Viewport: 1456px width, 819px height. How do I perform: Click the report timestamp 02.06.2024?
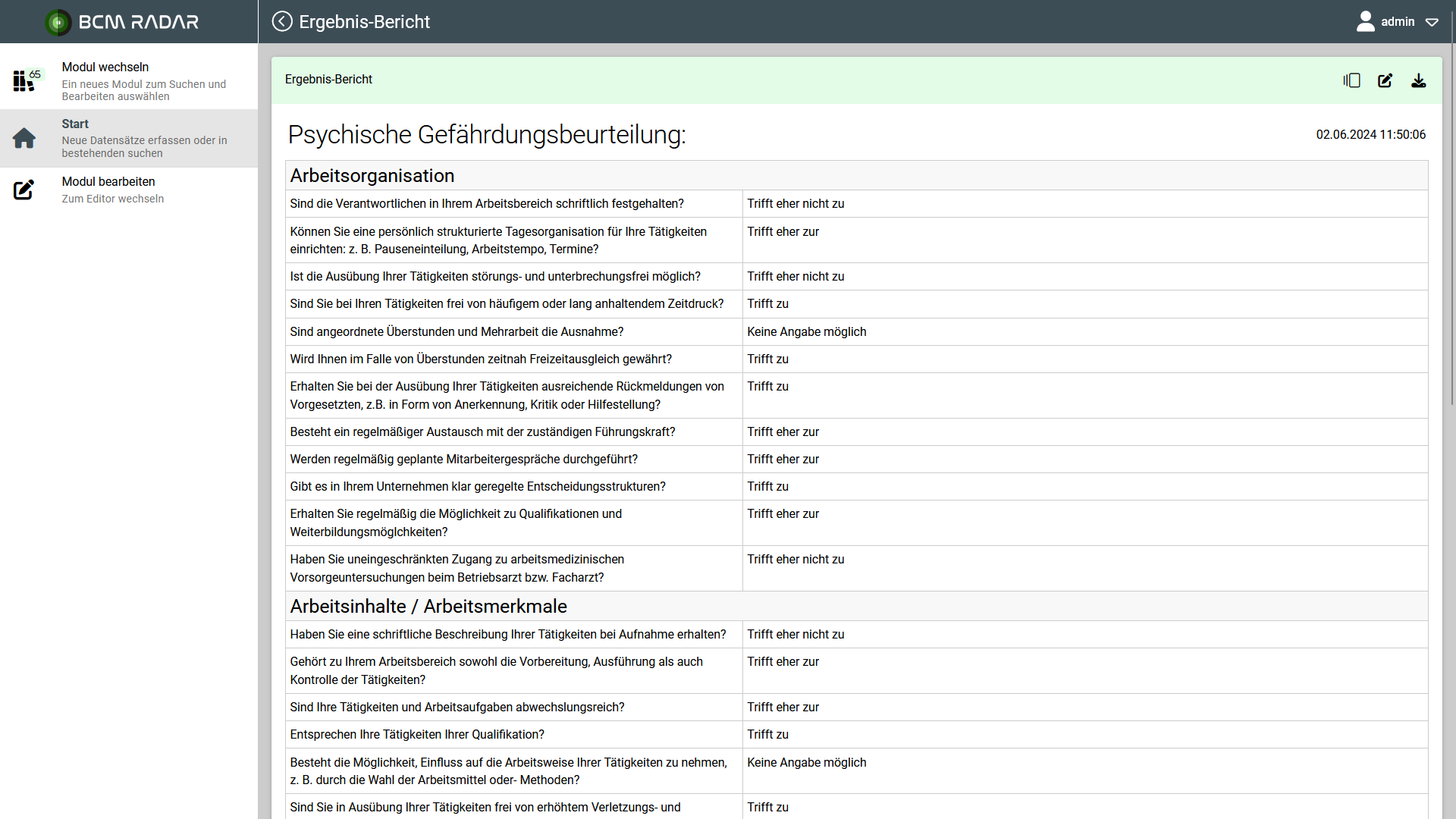coord(1370,135)
